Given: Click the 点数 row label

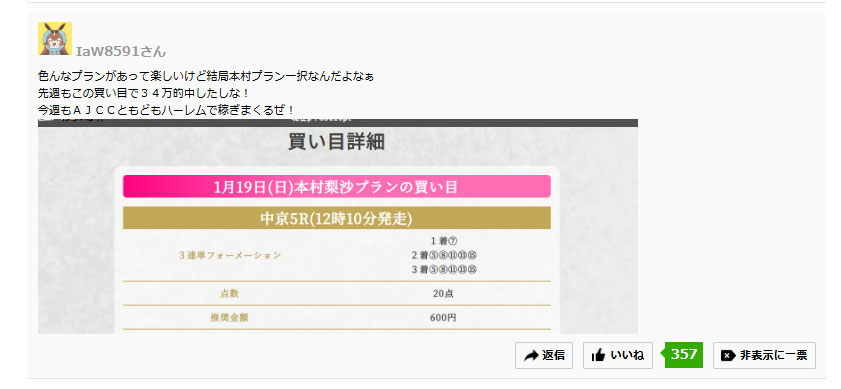Looking at the screenshot, I should 230,293.
